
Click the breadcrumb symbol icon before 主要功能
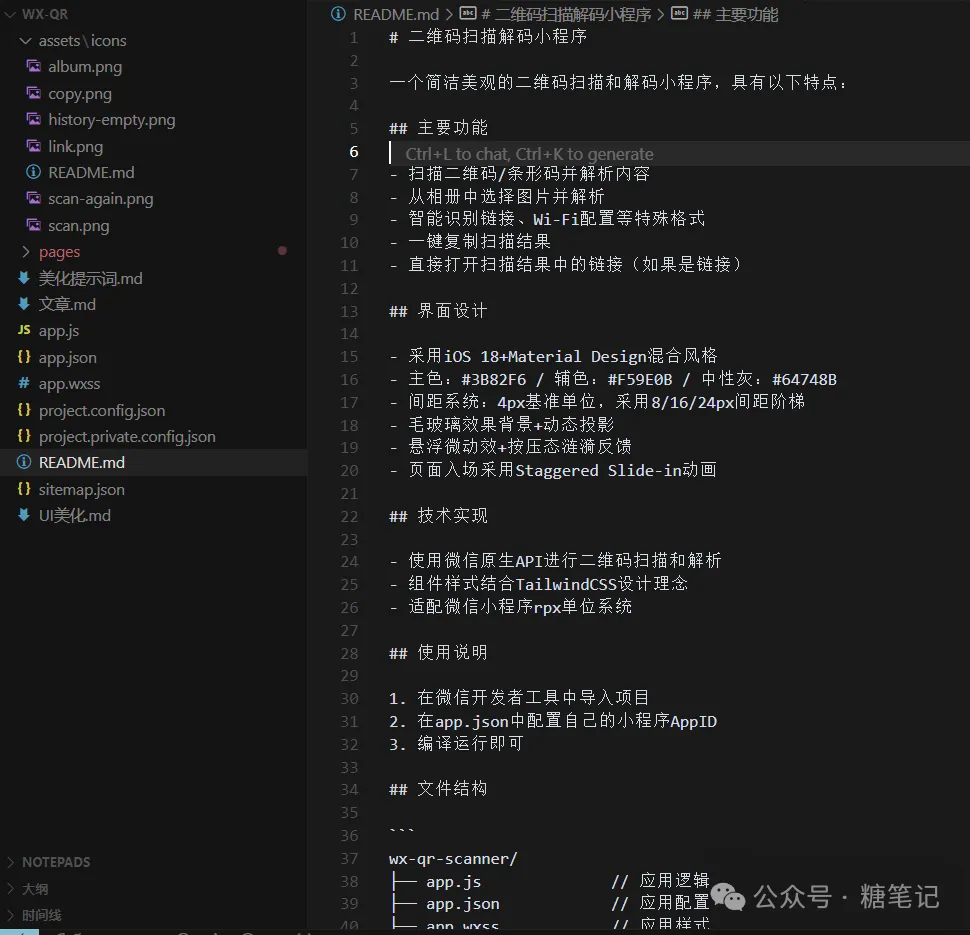tap(679, 14)
